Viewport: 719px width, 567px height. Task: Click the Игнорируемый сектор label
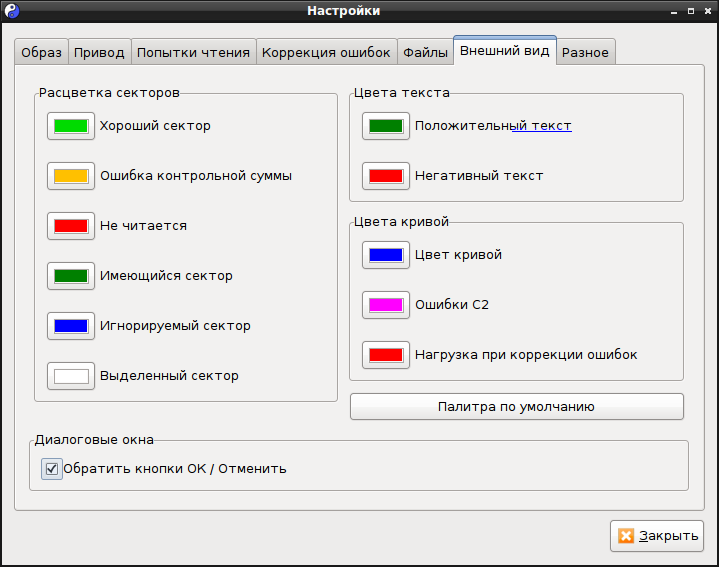pos(175,326)
